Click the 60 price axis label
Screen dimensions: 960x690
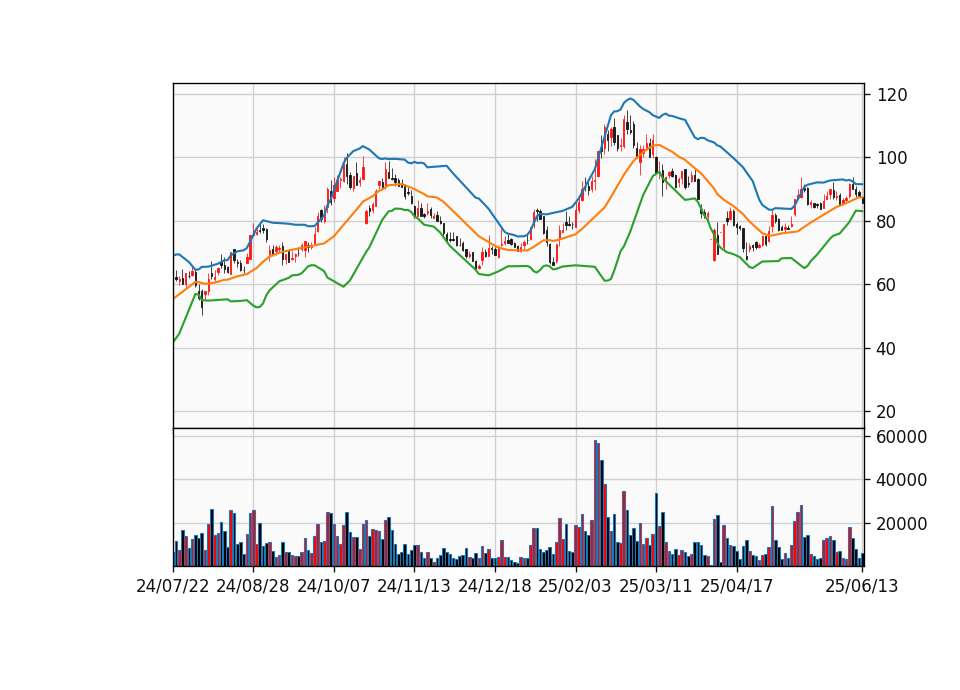(x=887, y=285)
